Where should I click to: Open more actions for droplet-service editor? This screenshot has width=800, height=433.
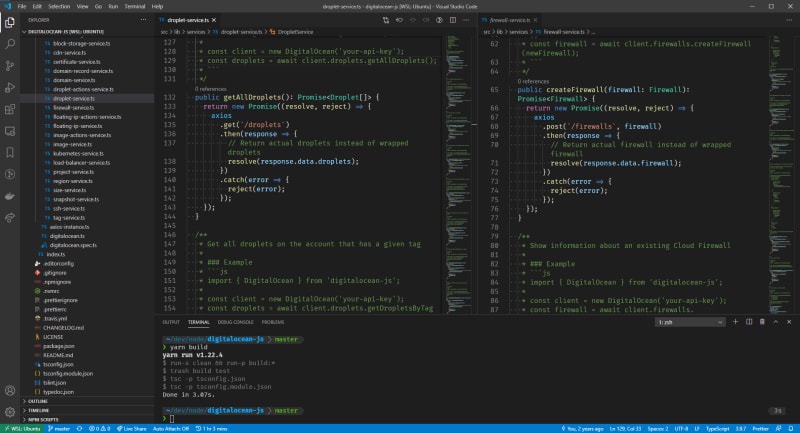click(x=466, y=20)
